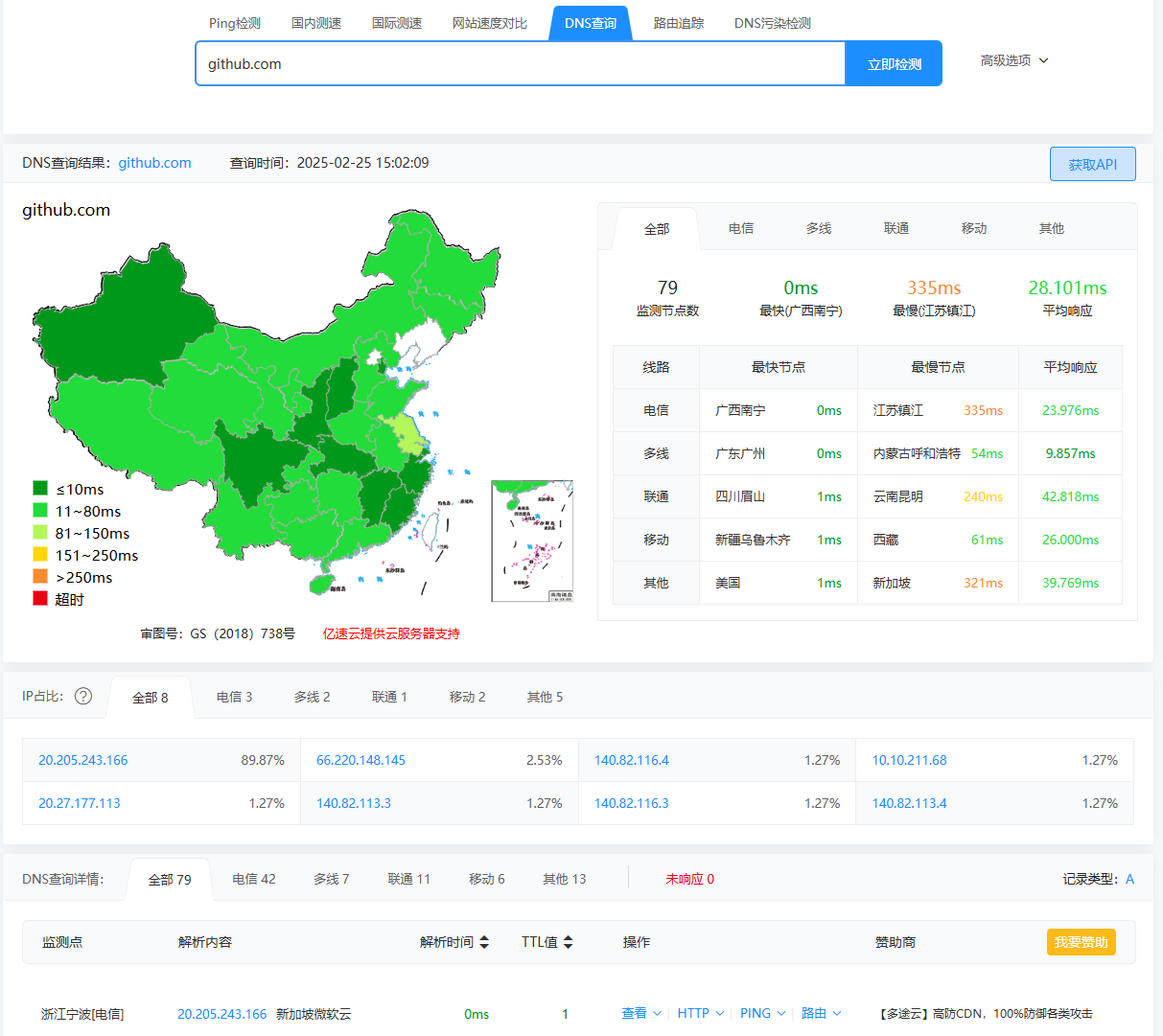1163x1036 pixels.
Task: Click the 立即检测 button
Action: (x=894, y=63)
